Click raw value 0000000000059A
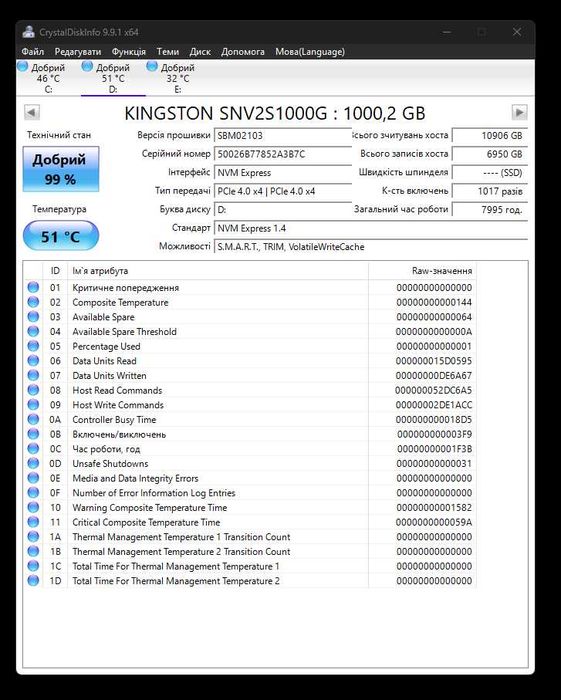This screenshot has height=700, width=561. pos(433,522)
